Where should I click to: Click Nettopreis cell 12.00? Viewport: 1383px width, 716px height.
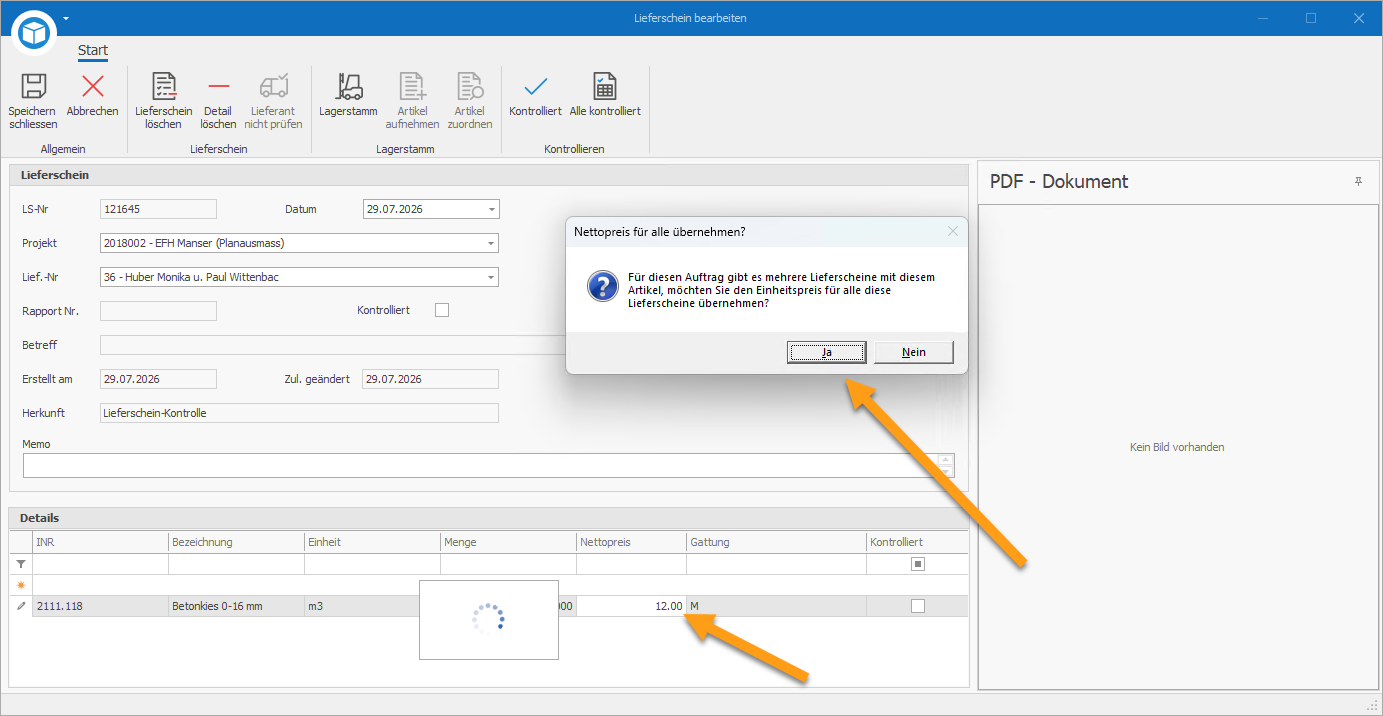[x=631, y=606]
